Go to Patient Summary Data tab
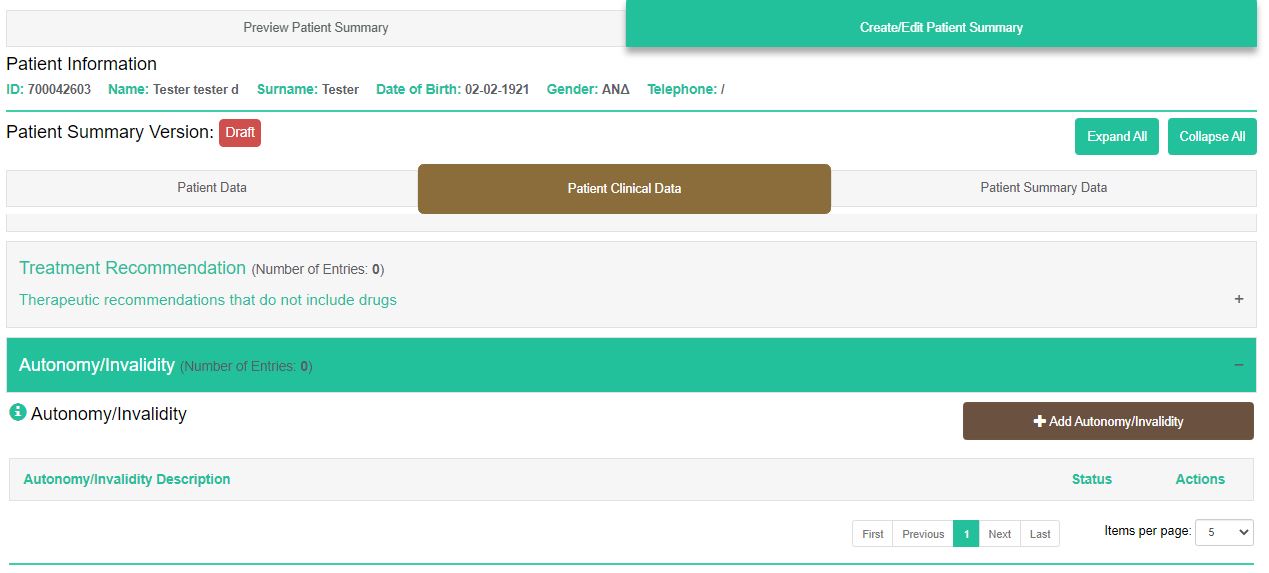This screenshot has height=573, width=1269. click(x=1043, y=188)
